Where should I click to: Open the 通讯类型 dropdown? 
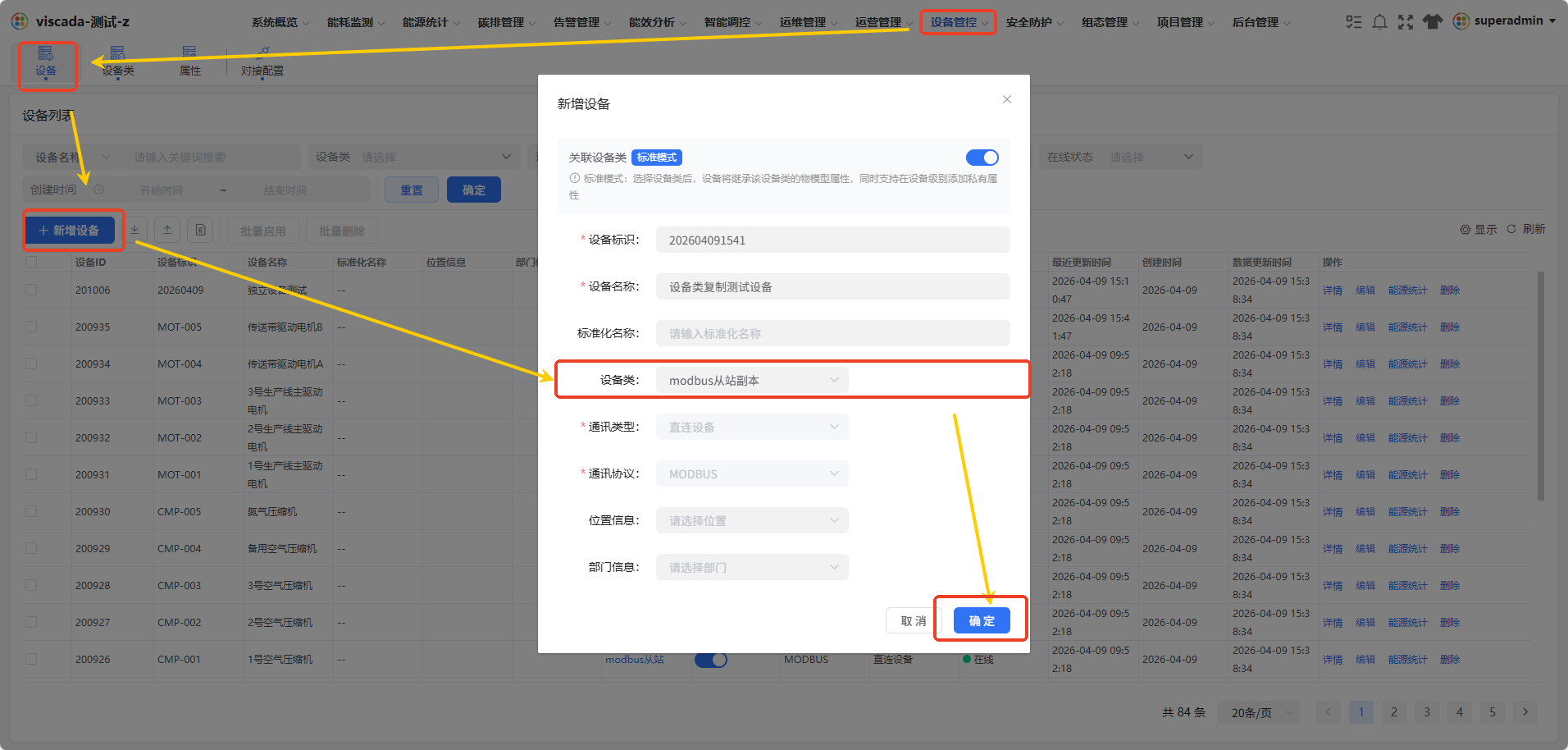pyautogui.click(x=752, y=427)
